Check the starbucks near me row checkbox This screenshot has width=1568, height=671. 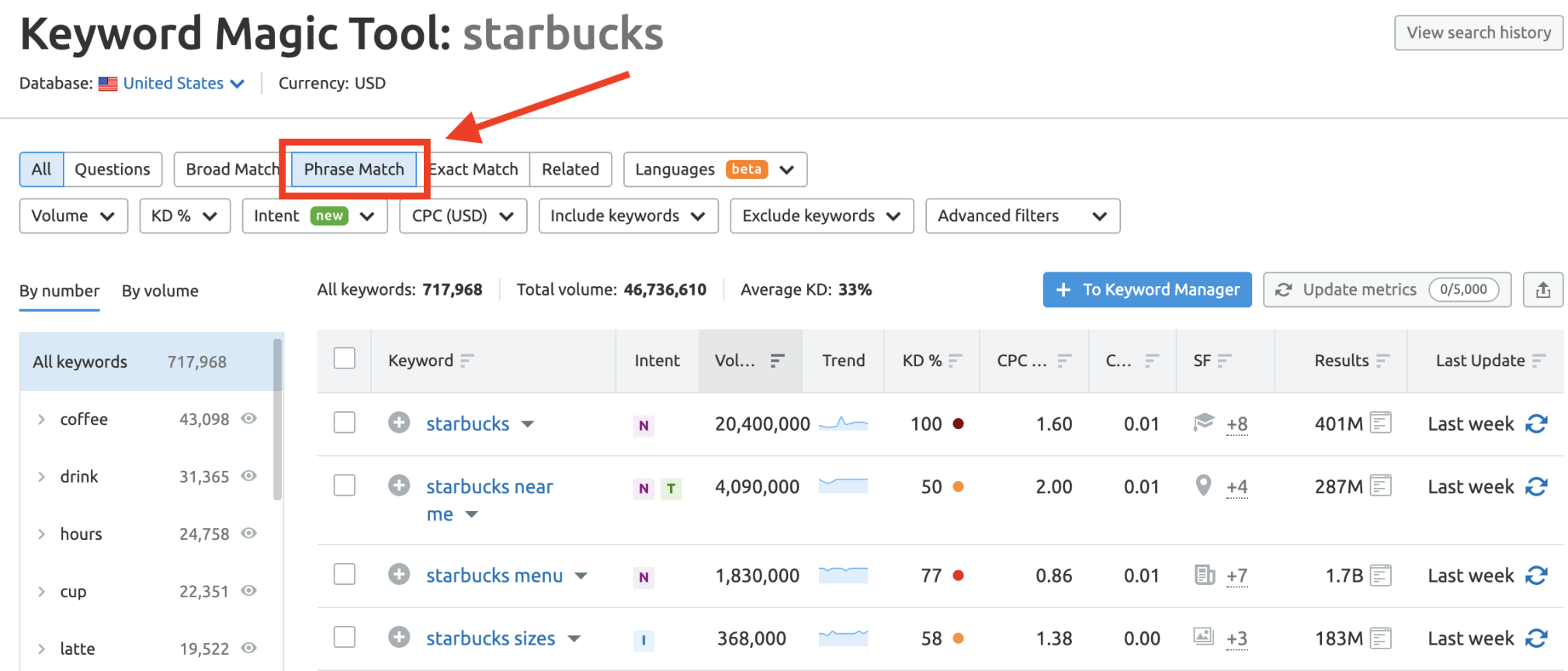344,486
